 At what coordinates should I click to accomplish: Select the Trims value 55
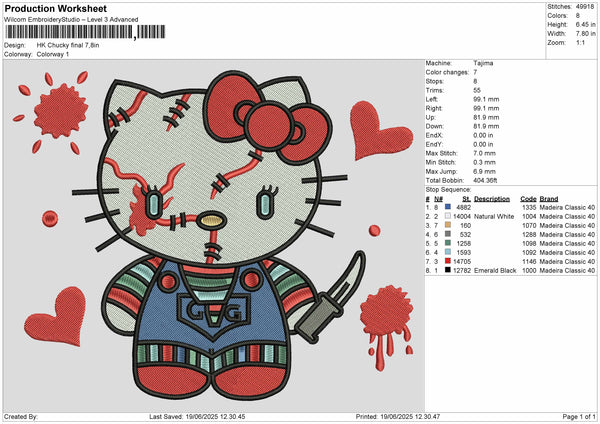tap(477, 90)
